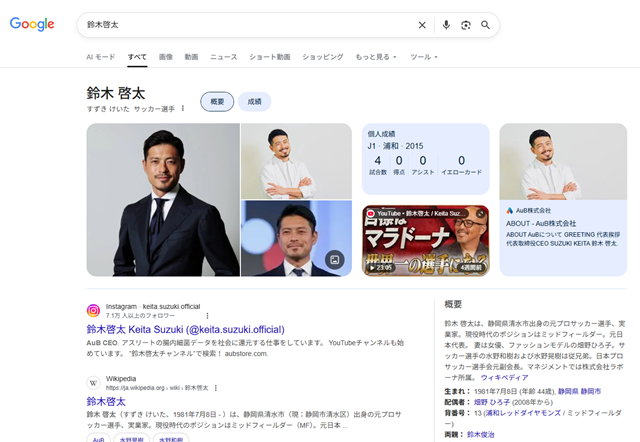Open the ニュース tab
The width and height of the screenshot is (640, 442).
[223, 57]
